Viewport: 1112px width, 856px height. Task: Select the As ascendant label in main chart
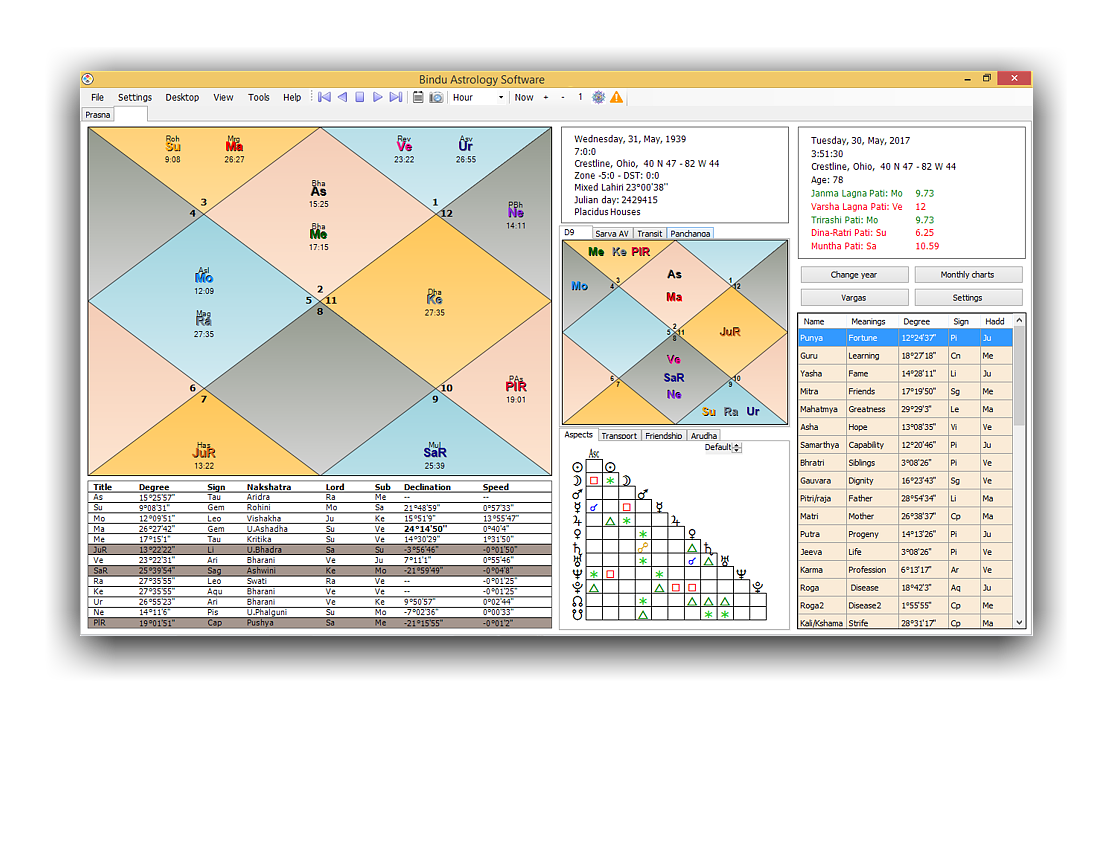(318, 191)
